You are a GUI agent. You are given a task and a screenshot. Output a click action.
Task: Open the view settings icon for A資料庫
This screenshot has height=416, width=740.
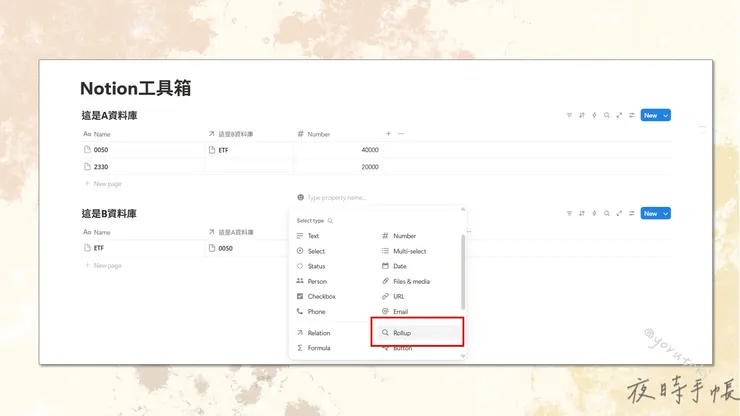click(631, 115)
